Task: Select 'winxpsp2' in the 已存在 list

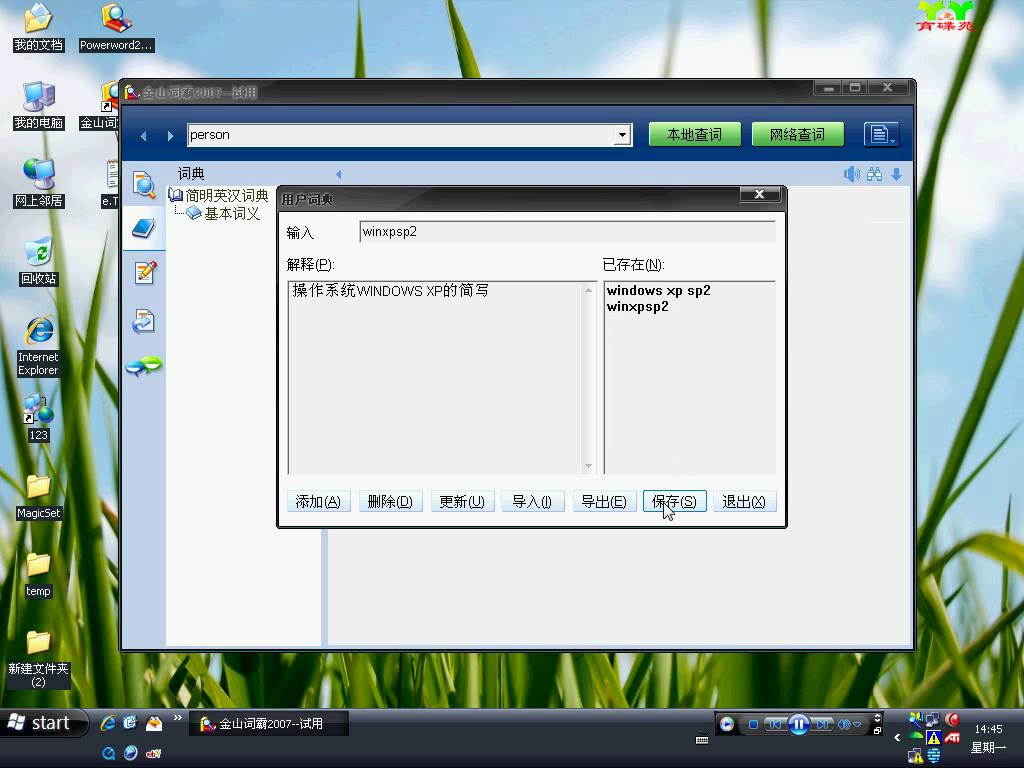Action: [x=637, y=307]
